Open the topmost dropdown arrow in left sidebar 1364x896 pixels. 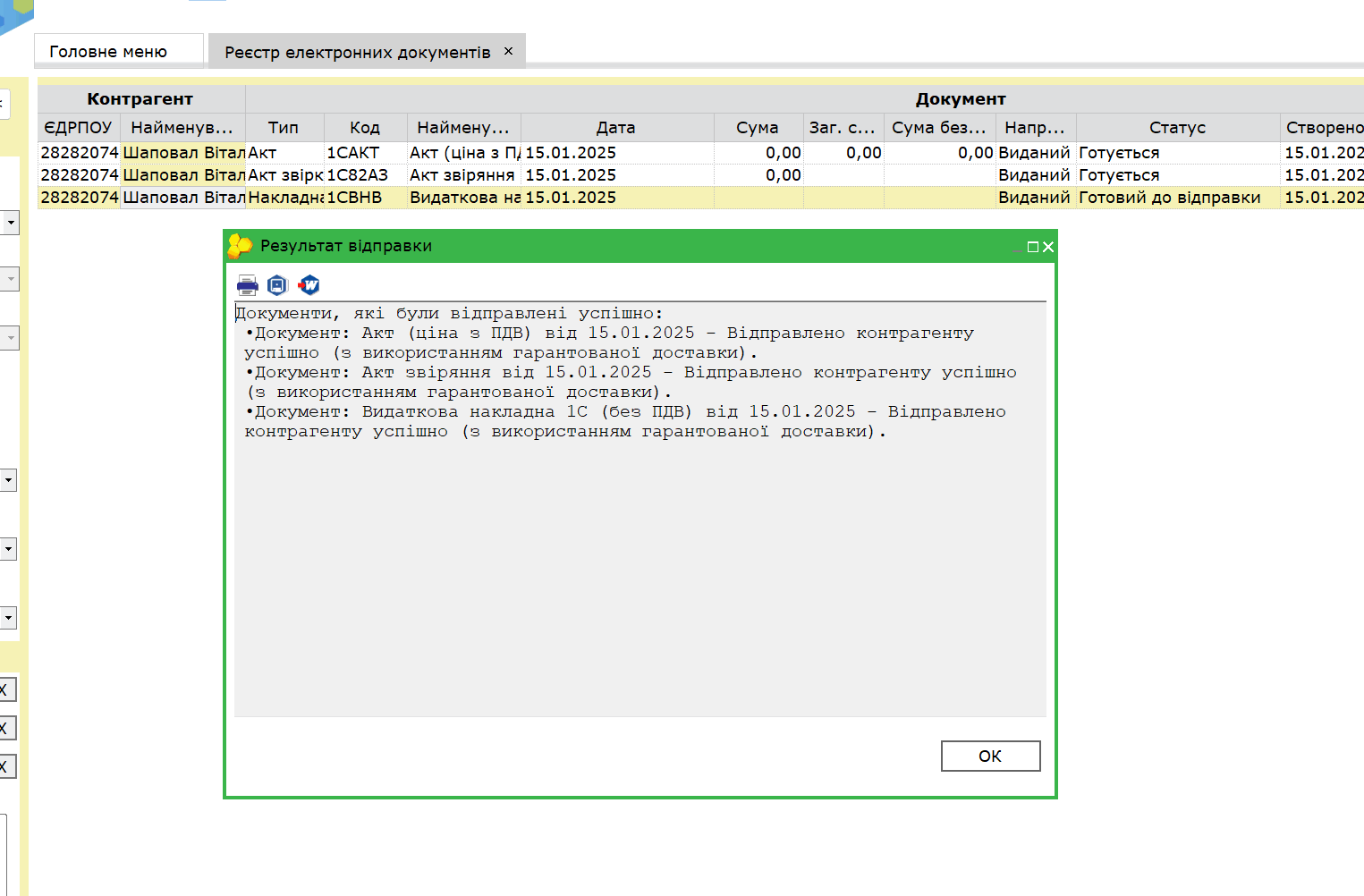pyautogui.click(x=9, y=222)
